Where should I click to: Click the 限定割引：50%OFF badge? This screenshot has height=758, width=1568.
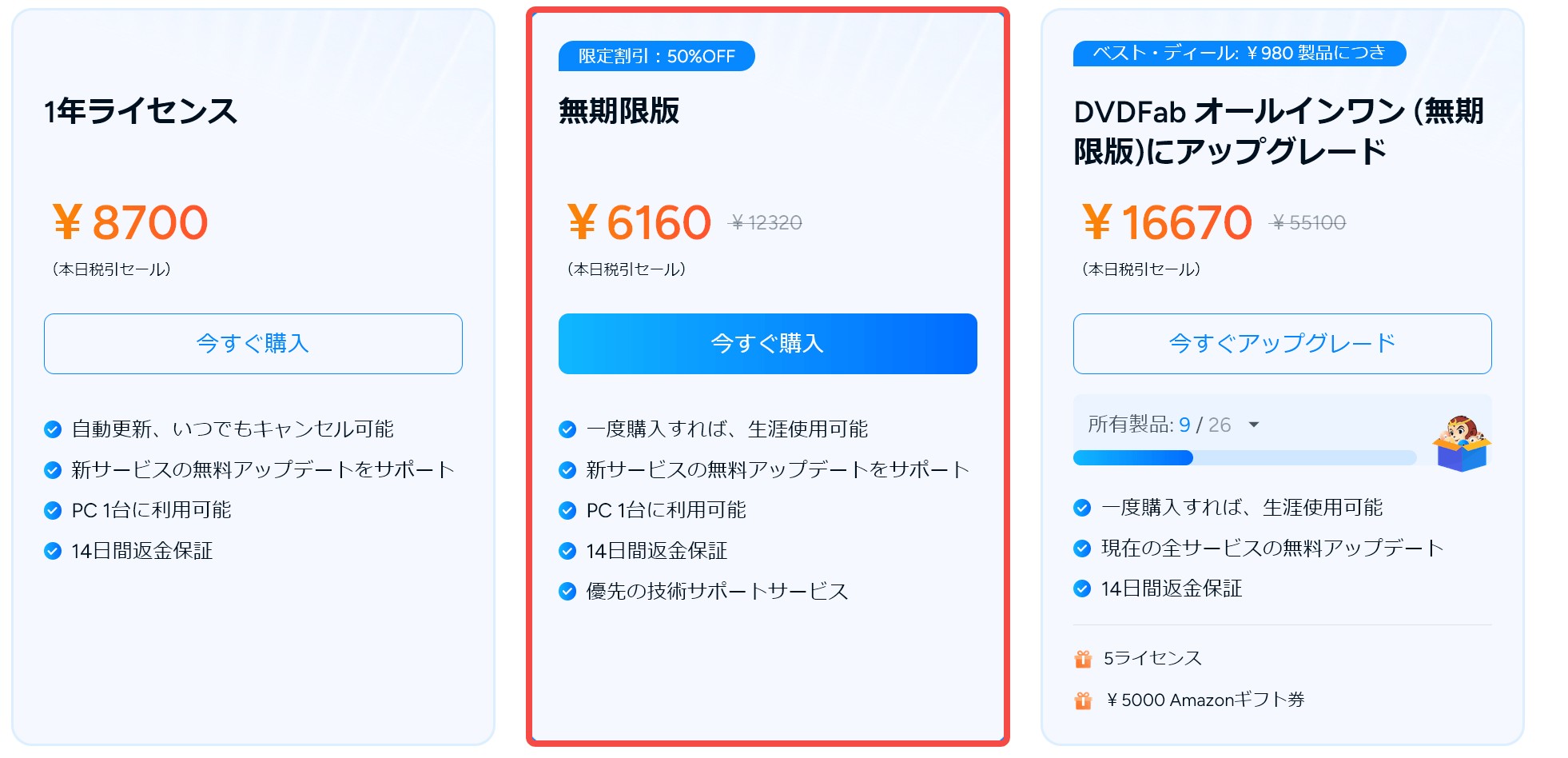click(x=656, y=56)
